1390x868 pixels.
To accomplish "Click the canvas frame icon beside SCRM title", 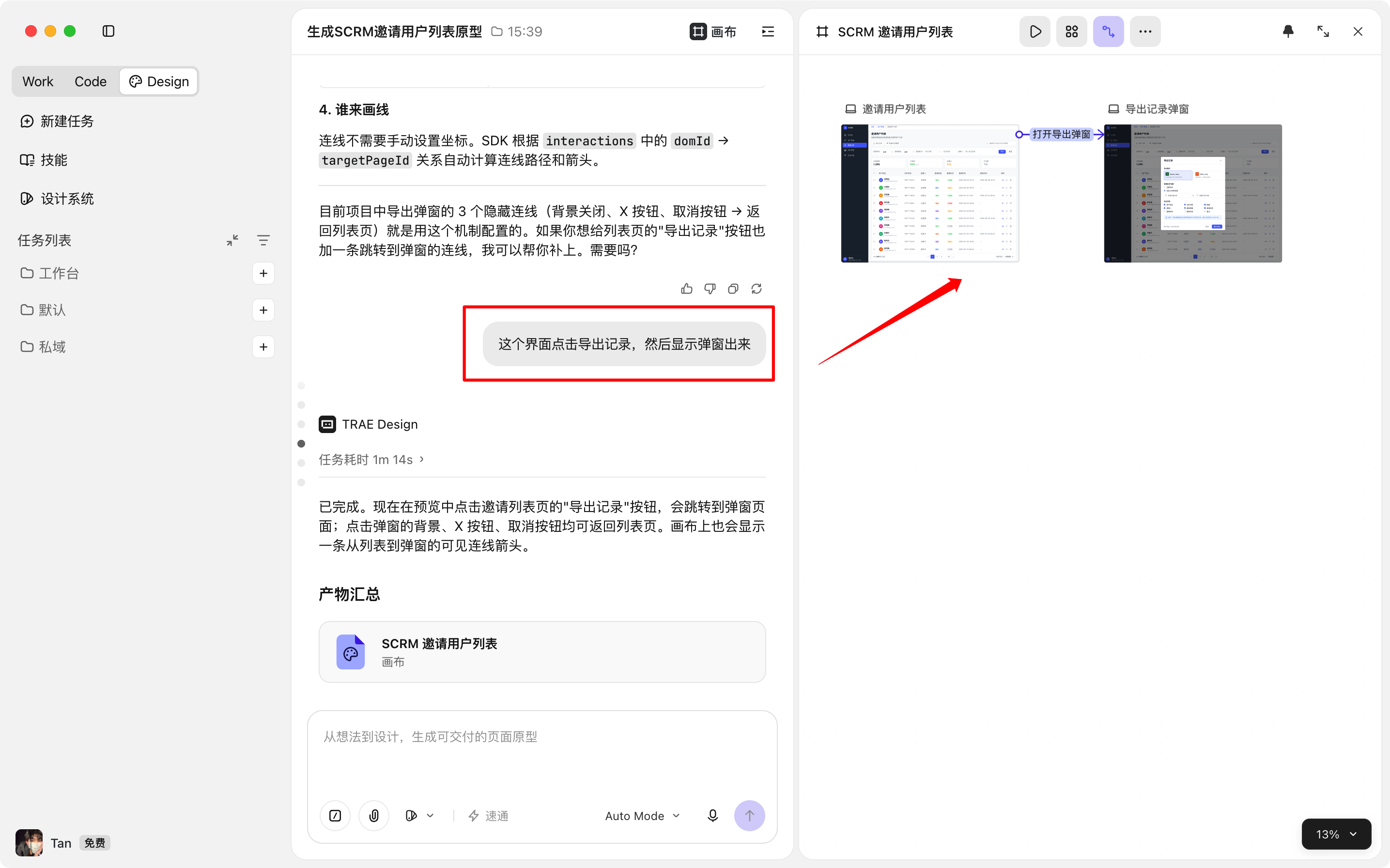I will tap(822, 31).
